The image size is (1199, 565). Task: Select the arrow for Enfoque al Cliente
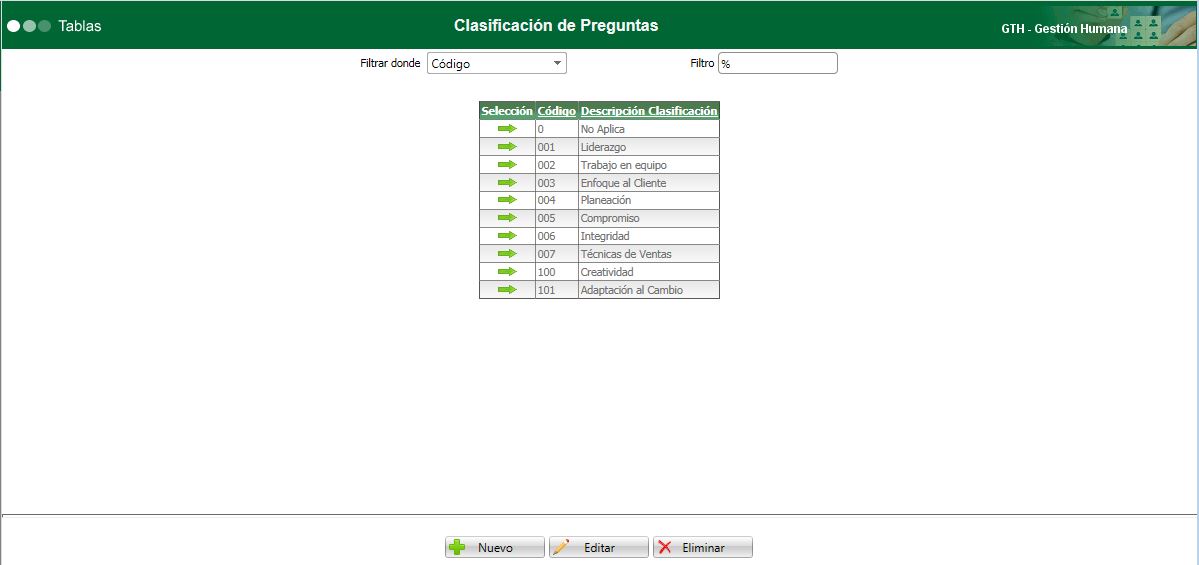click(x=507, y=183)
